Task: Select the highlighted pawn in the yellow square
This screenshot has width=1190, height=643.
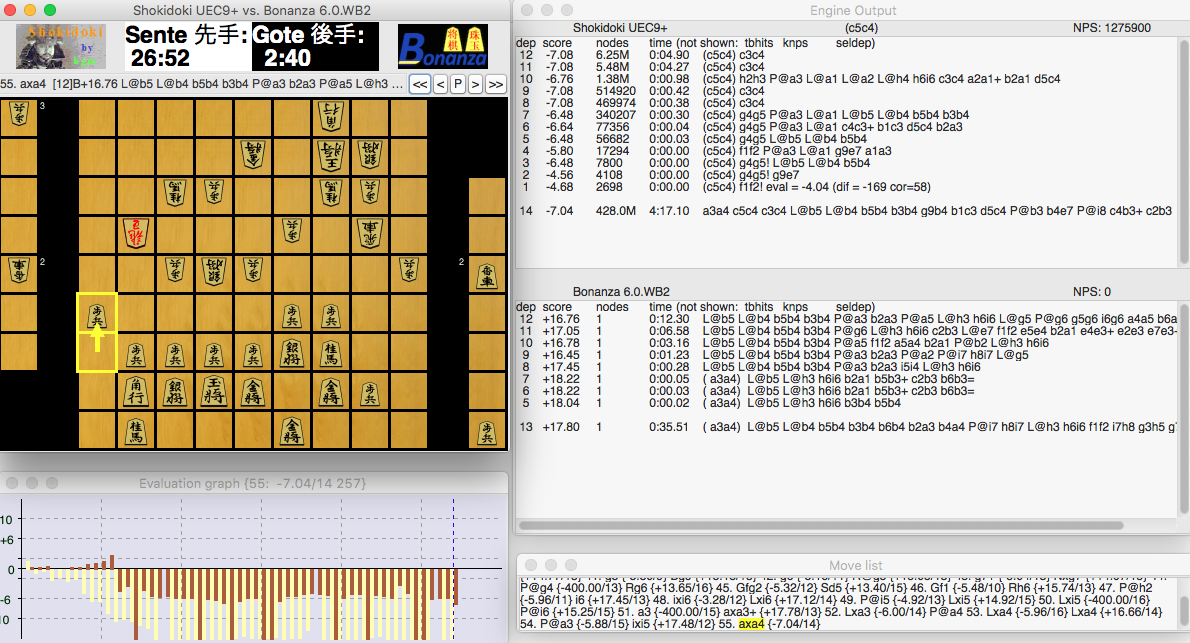Action: click(98, 312)
